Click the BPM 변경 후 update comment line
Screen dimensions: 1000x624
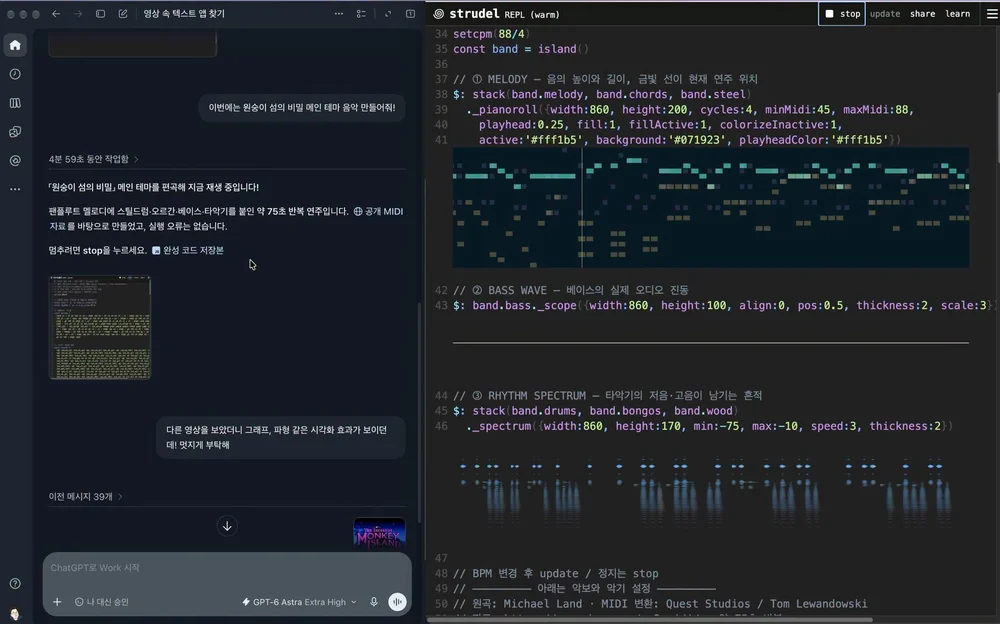(555, 574)
